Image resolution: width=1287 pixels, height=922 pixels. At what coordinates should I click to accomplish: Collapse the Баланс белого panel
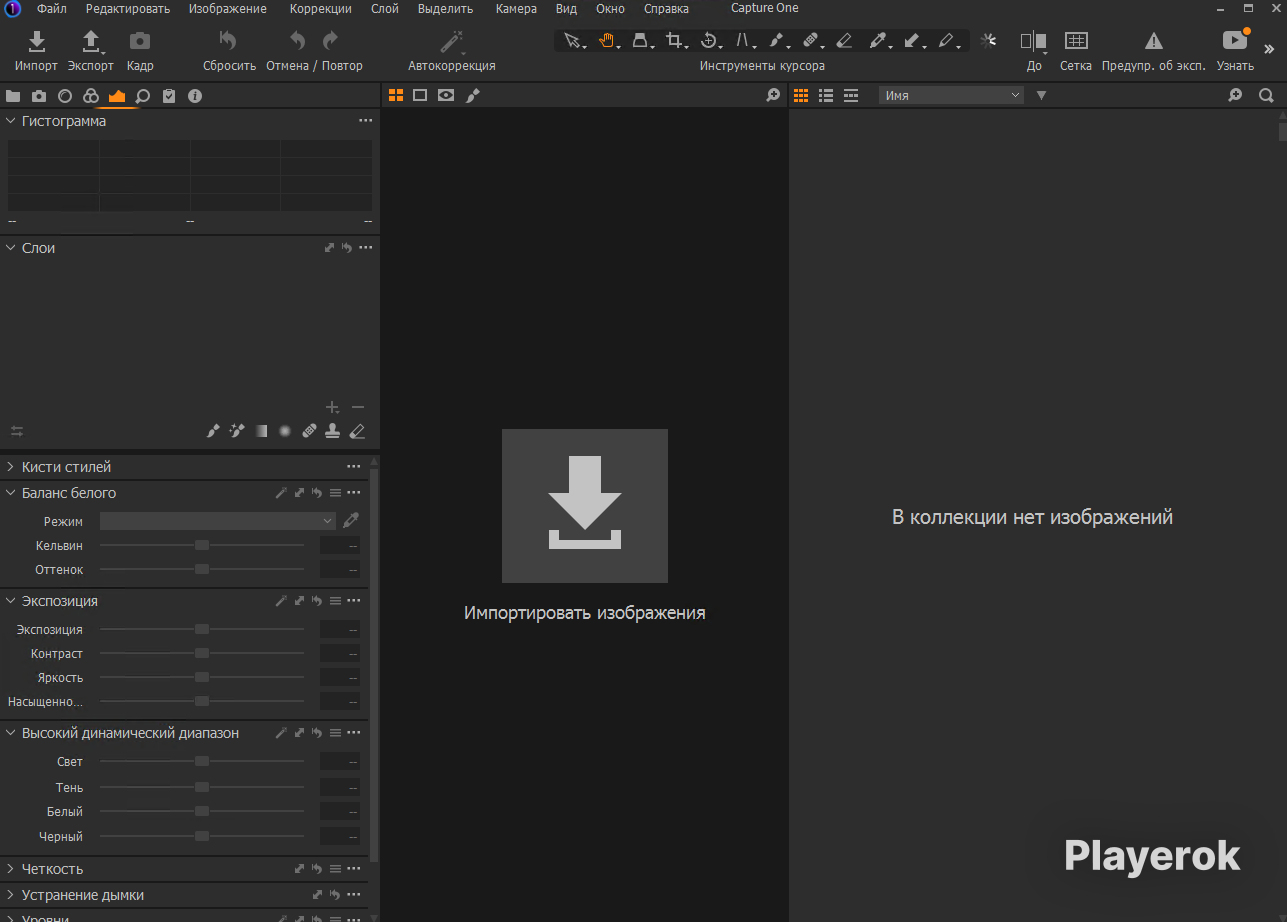click(x=10, y=493)
